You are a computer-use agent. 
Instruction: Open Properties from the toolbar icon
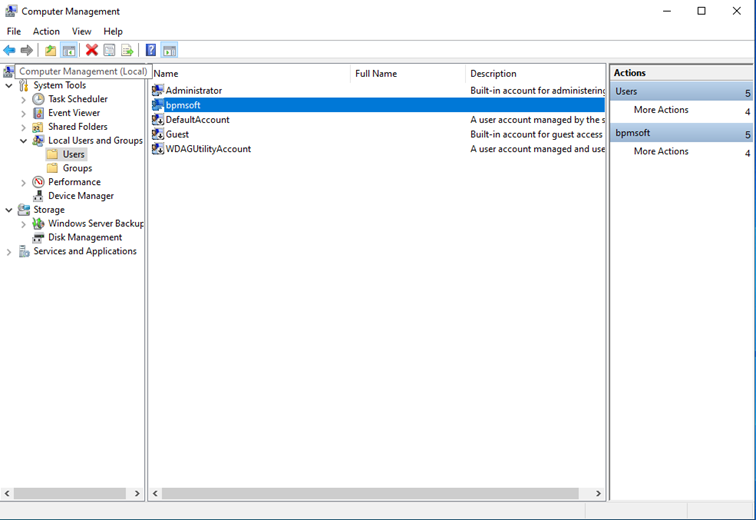(x=109, y=50)
